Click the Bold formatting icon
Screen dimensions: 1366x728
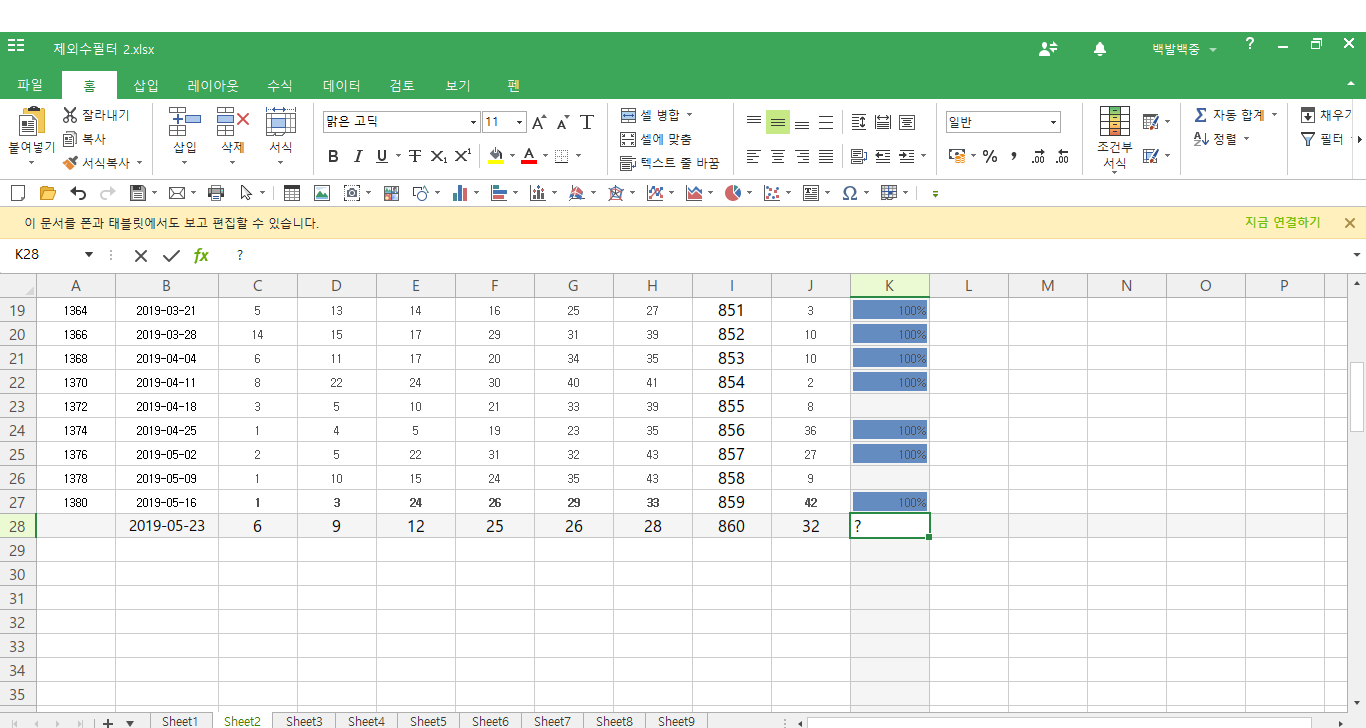(x=333, y=157)
